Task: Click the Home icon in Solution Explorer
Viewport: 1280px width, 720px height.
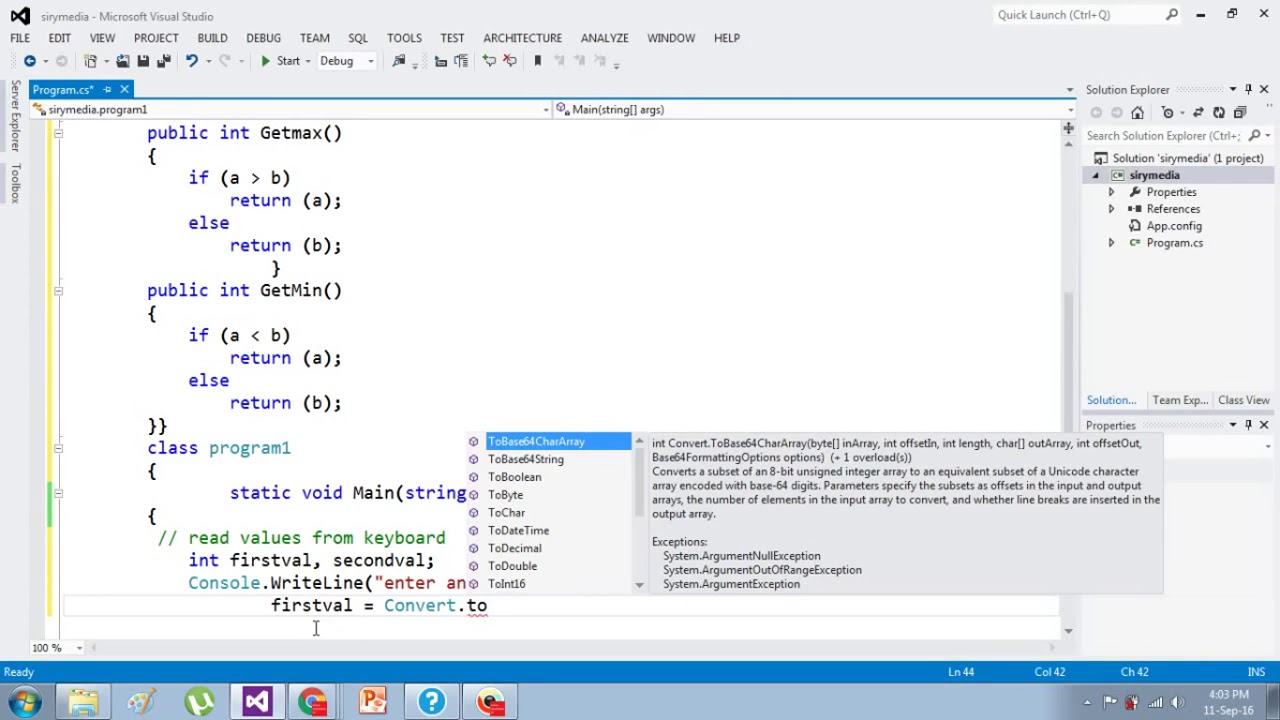Action: pyautogui.click(x=1137, y=112)
